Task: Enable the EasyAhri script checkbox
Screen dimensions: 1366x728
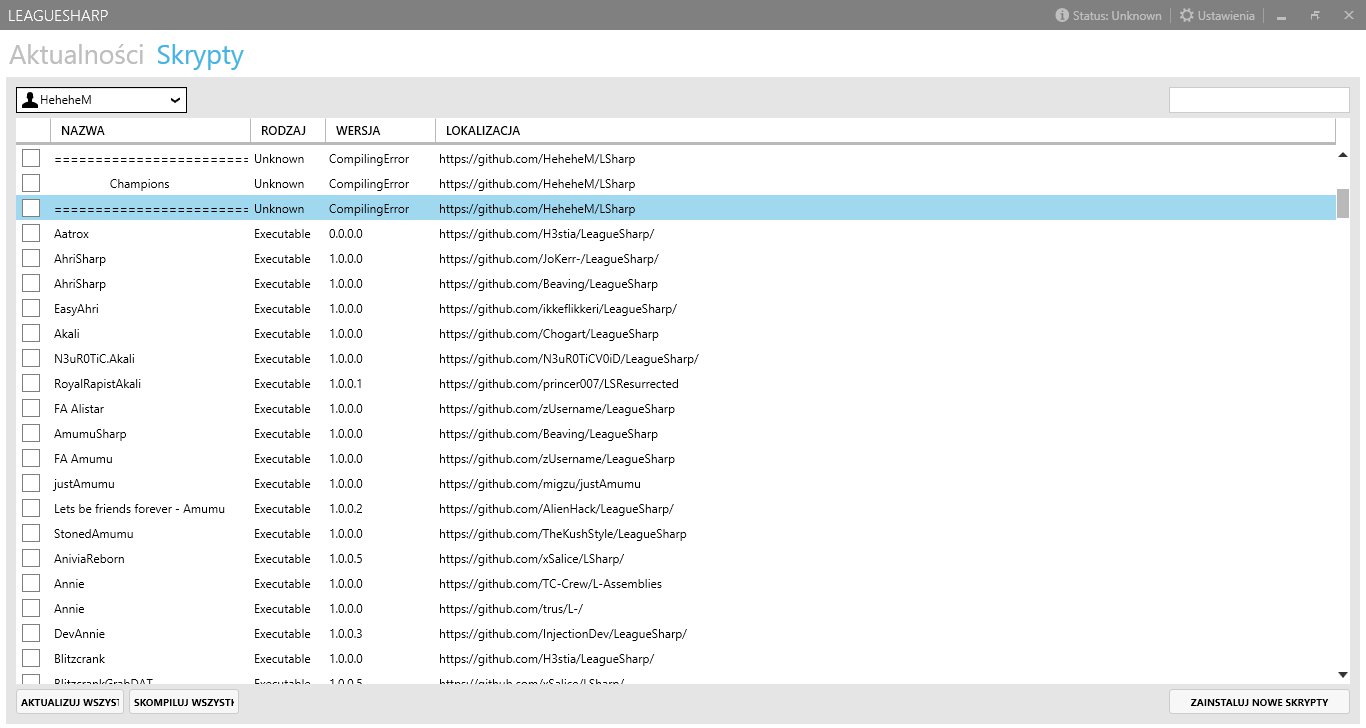Action: pyautogui.click(x=31, y=308)
